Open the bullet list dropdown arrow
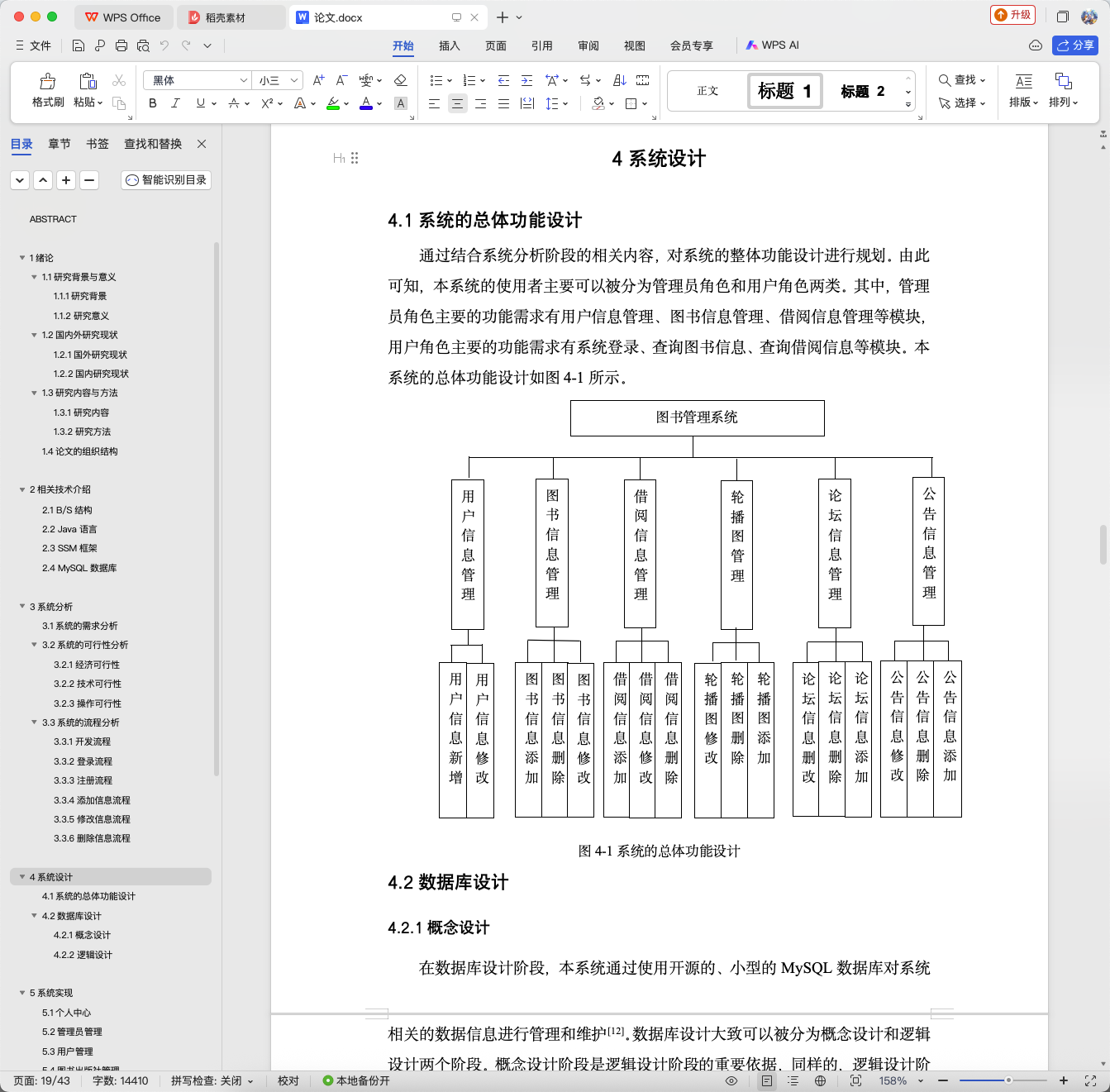Image resolution: width=1110 pixels, height=1092 pixels. click(x=450, y=81)
